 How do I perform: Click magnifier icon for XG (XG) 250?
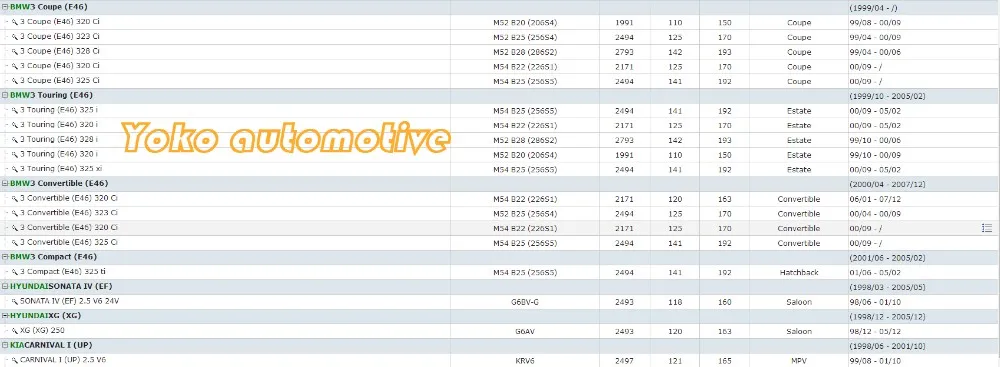click(15, 331)
